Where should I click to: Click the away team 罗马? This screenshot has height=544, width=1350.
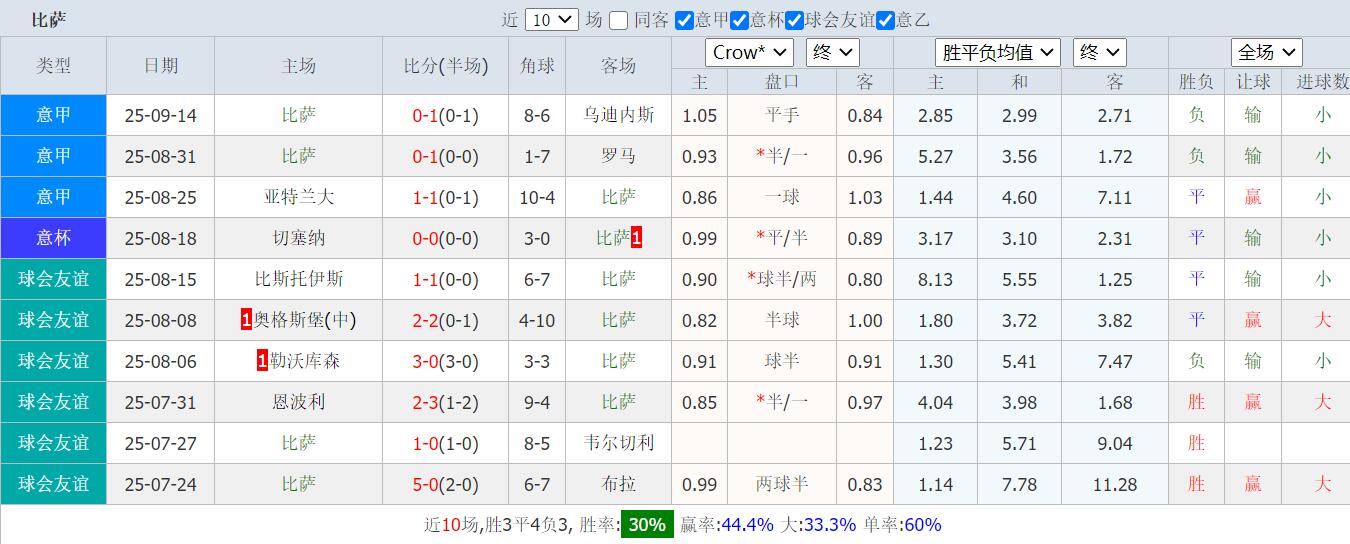pos(618,156)
